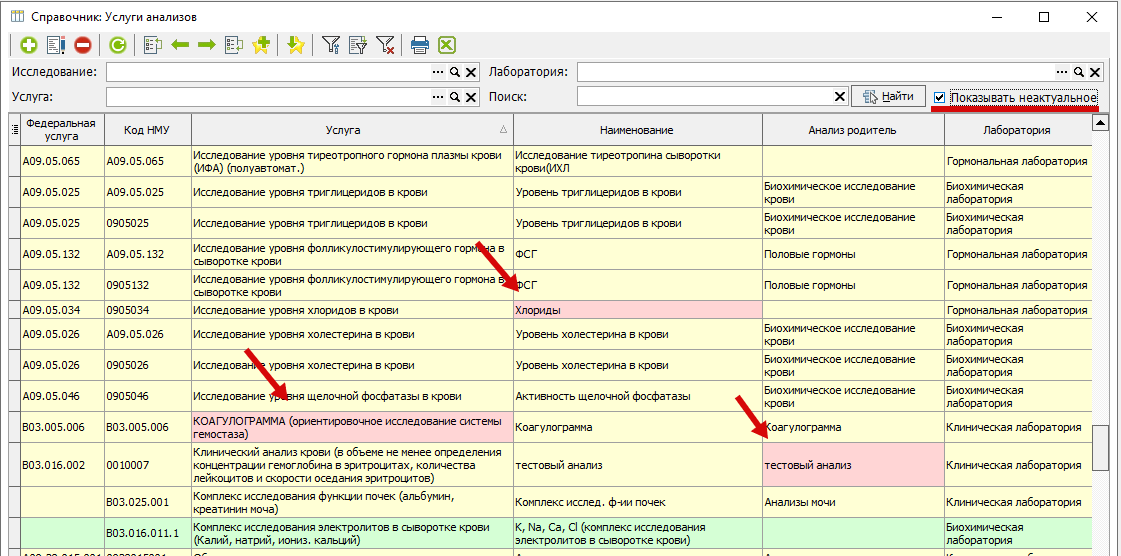Click the funnel filter settings icon
This screenshot has height=556, width=1121.
(x=331, y=46)
